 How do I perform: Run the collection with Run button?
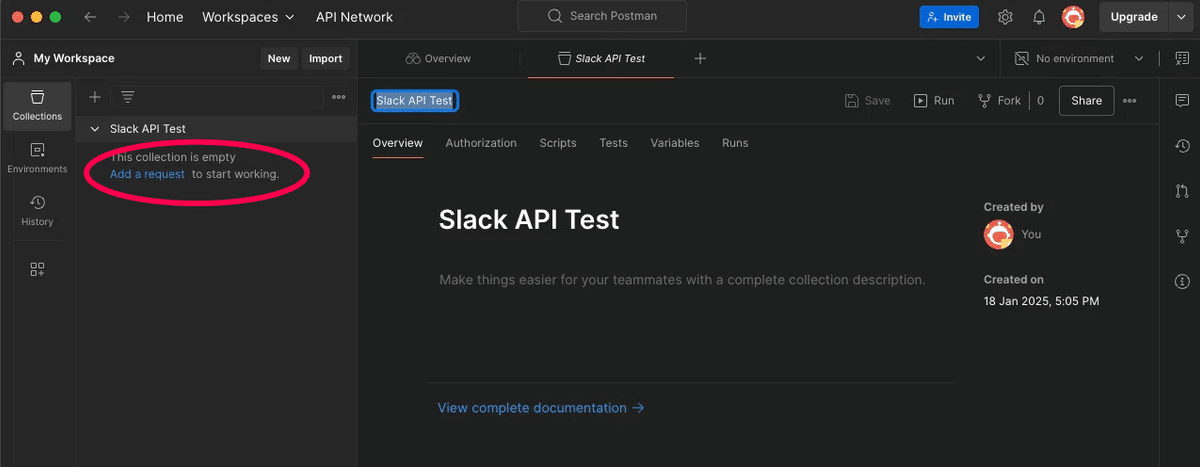(x=933, y=101)
